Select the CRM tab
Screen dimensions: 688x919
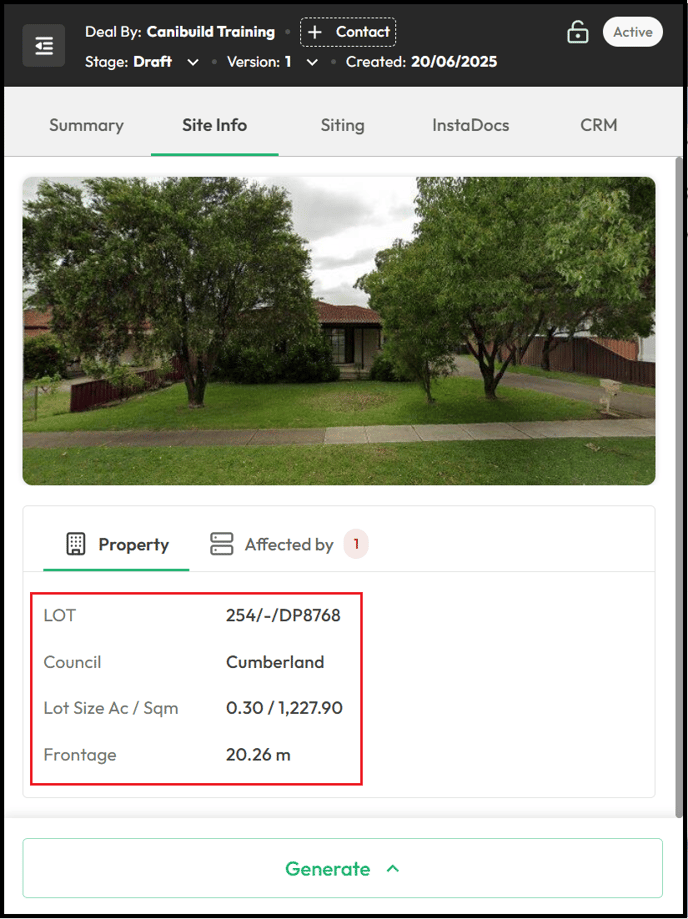point(599,125)
